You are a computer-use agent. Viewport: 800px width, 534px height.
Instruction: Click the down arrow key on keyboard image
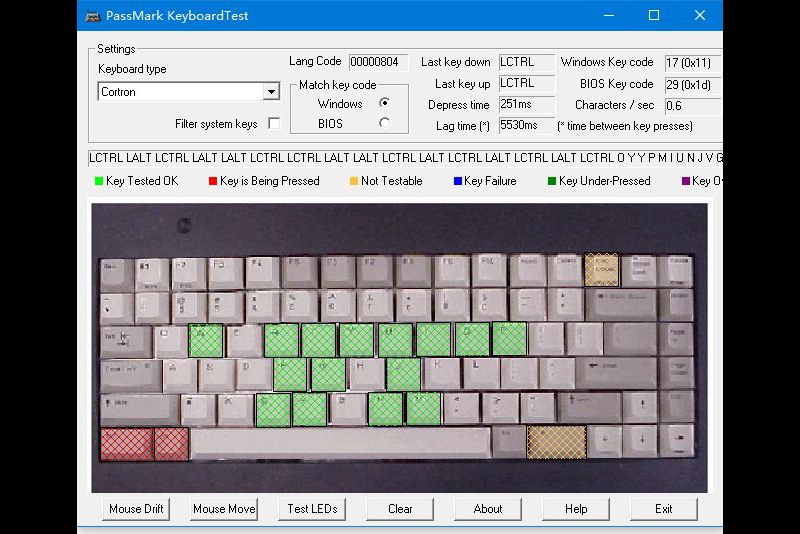(x=641, y=441)
